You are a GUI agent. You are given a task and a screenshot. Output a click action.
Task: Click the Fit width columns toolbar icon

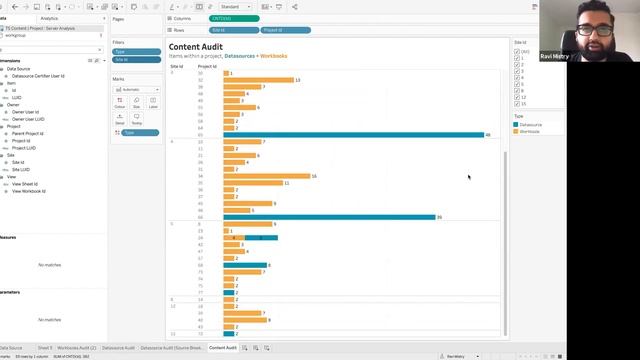tap(199, 7)
